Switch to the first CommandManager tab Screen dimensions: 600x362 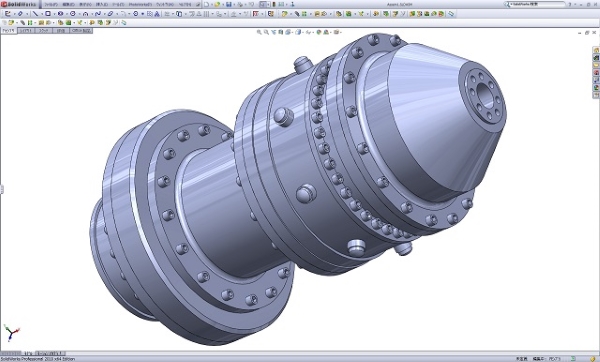pyautogui.click(x=8, y=31)
